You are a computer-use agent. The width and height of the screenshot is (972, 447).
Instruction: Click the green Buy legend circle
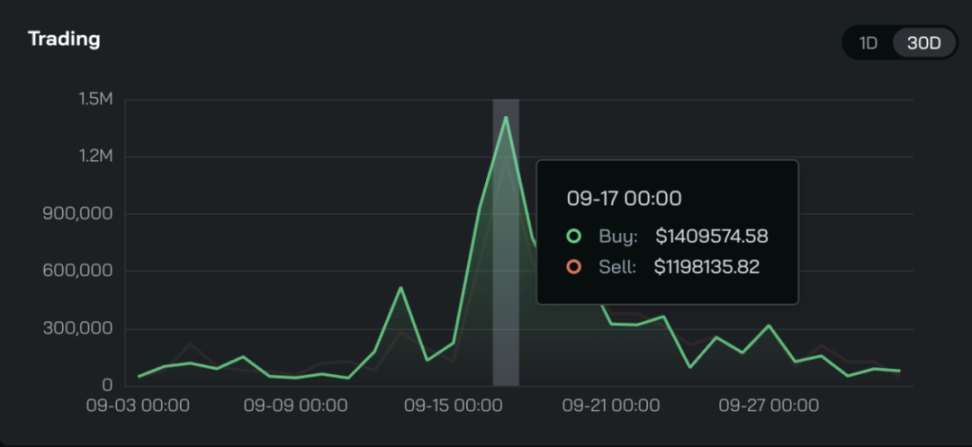tap(573, 236)
